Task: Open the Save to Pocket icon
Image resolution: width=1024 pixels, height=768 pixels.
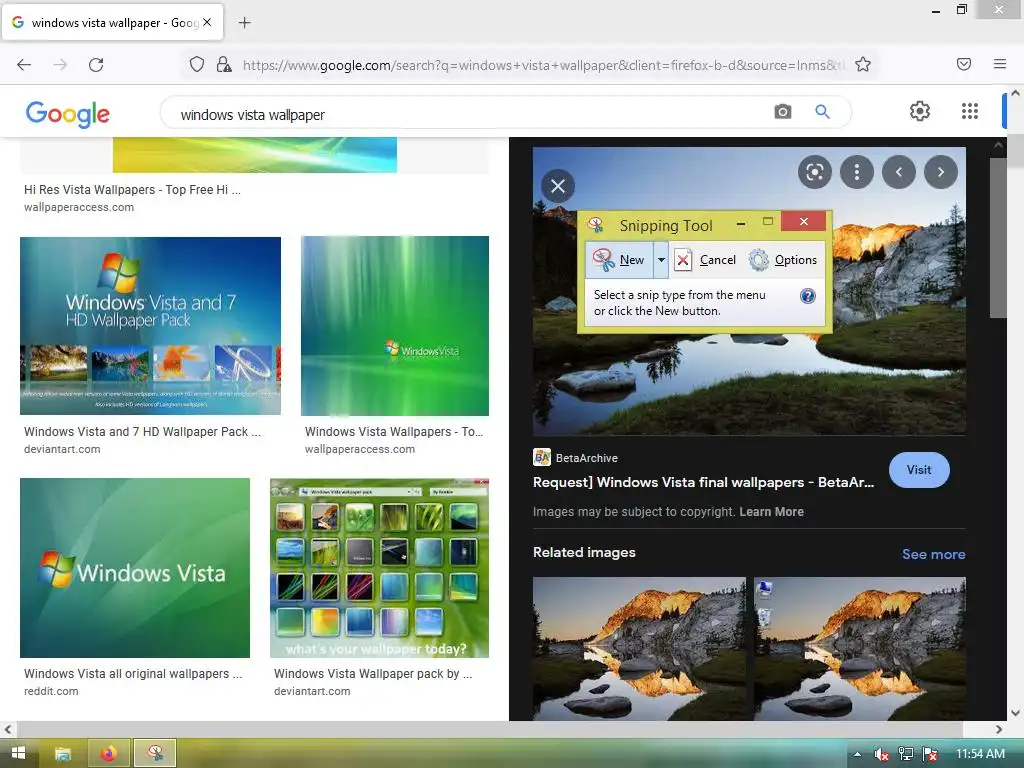Action: 963,64
